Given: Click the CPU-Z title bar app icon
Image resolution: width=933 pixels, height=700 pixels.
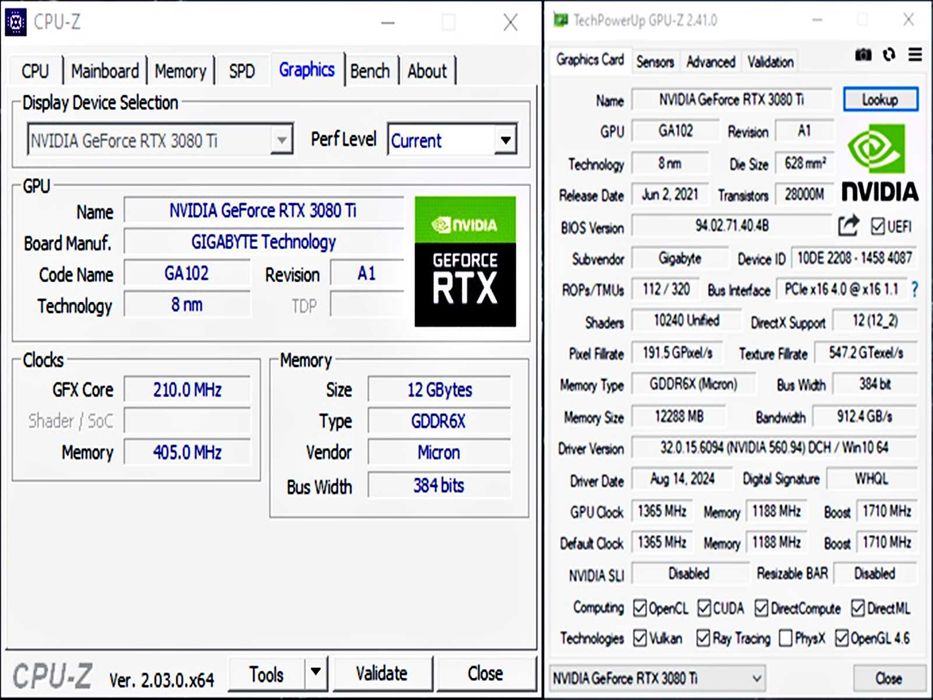Looking at the screenshot, I should coord(15,22).
